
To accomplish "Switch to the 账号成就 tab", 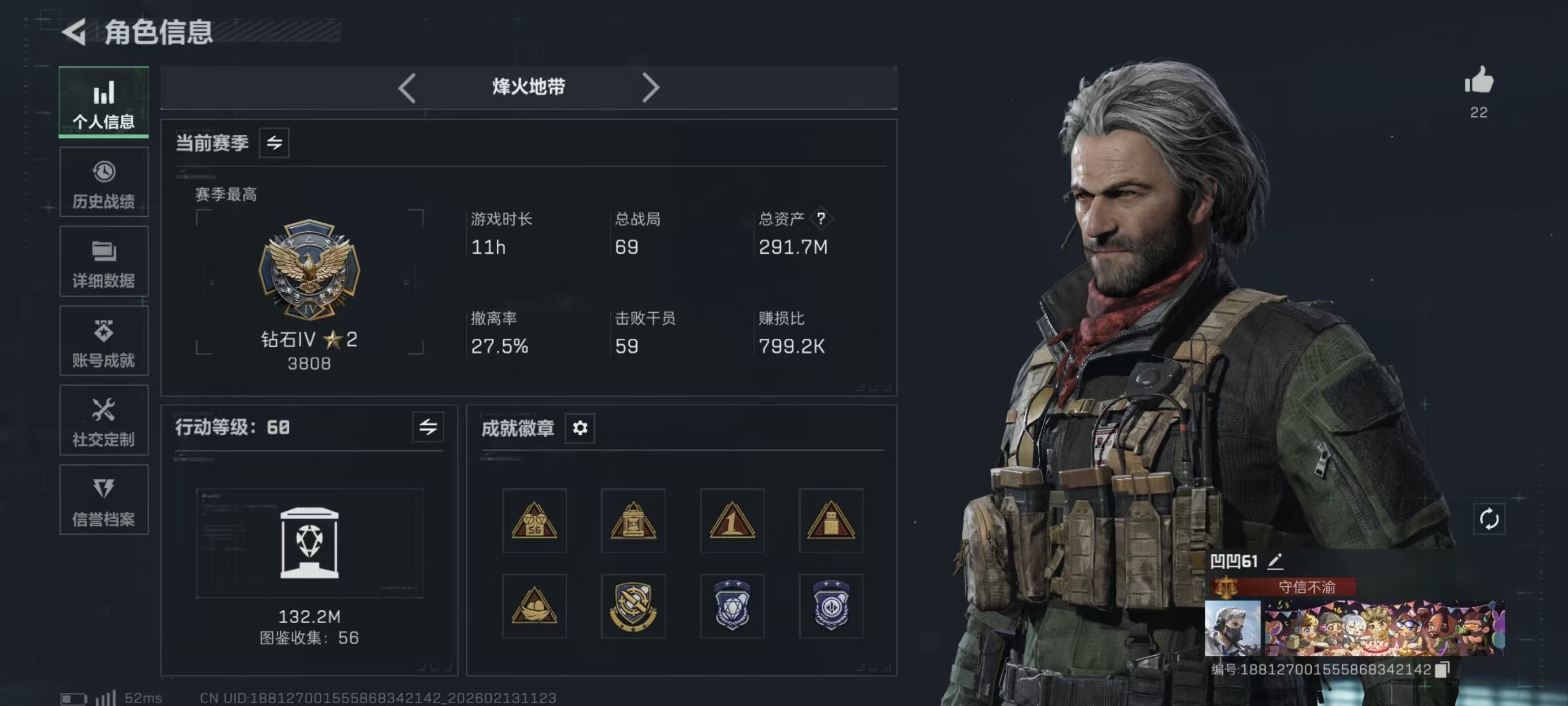I will coord(104,340).
